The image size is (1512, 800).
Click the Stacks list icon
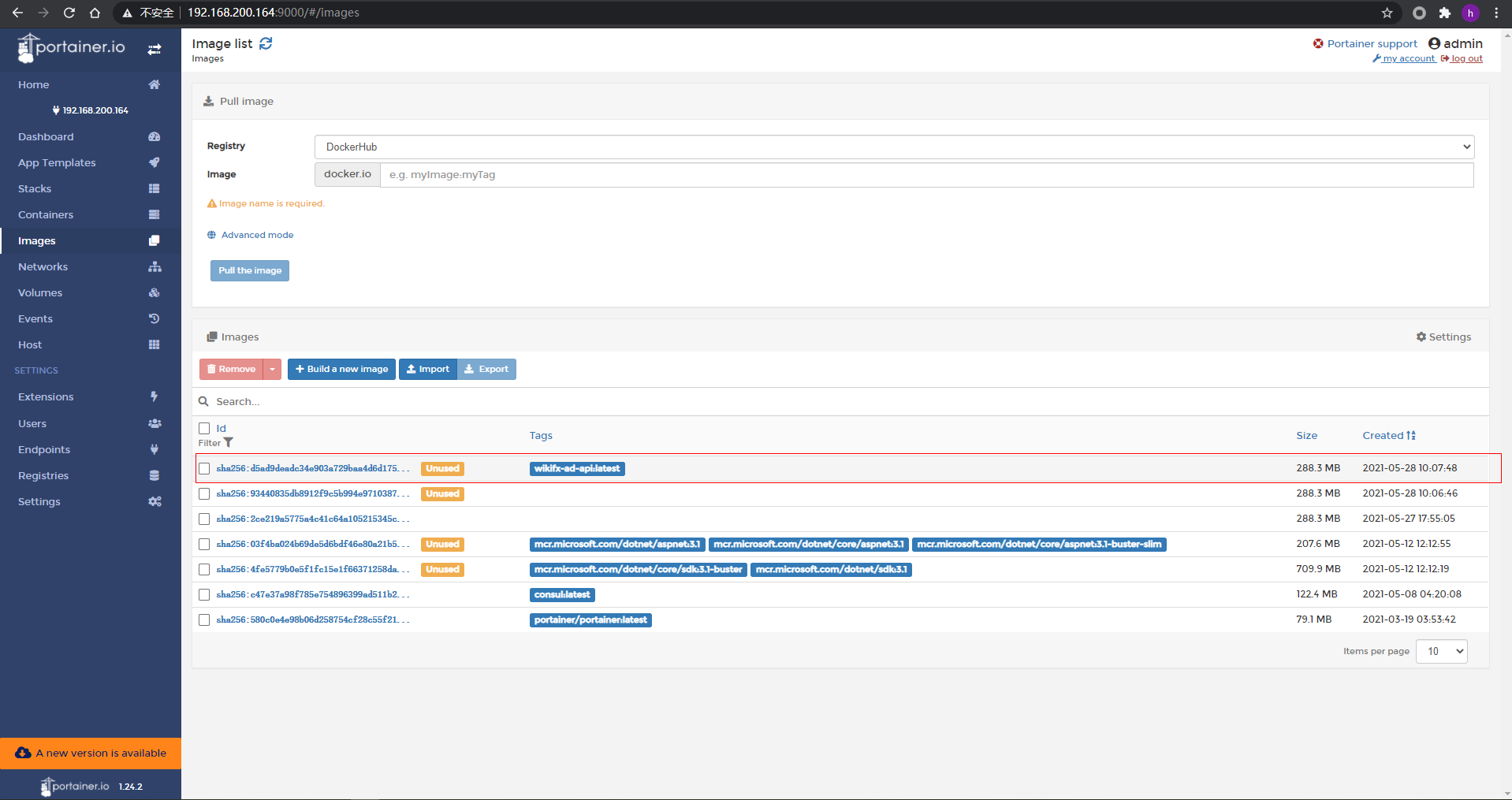155,188
